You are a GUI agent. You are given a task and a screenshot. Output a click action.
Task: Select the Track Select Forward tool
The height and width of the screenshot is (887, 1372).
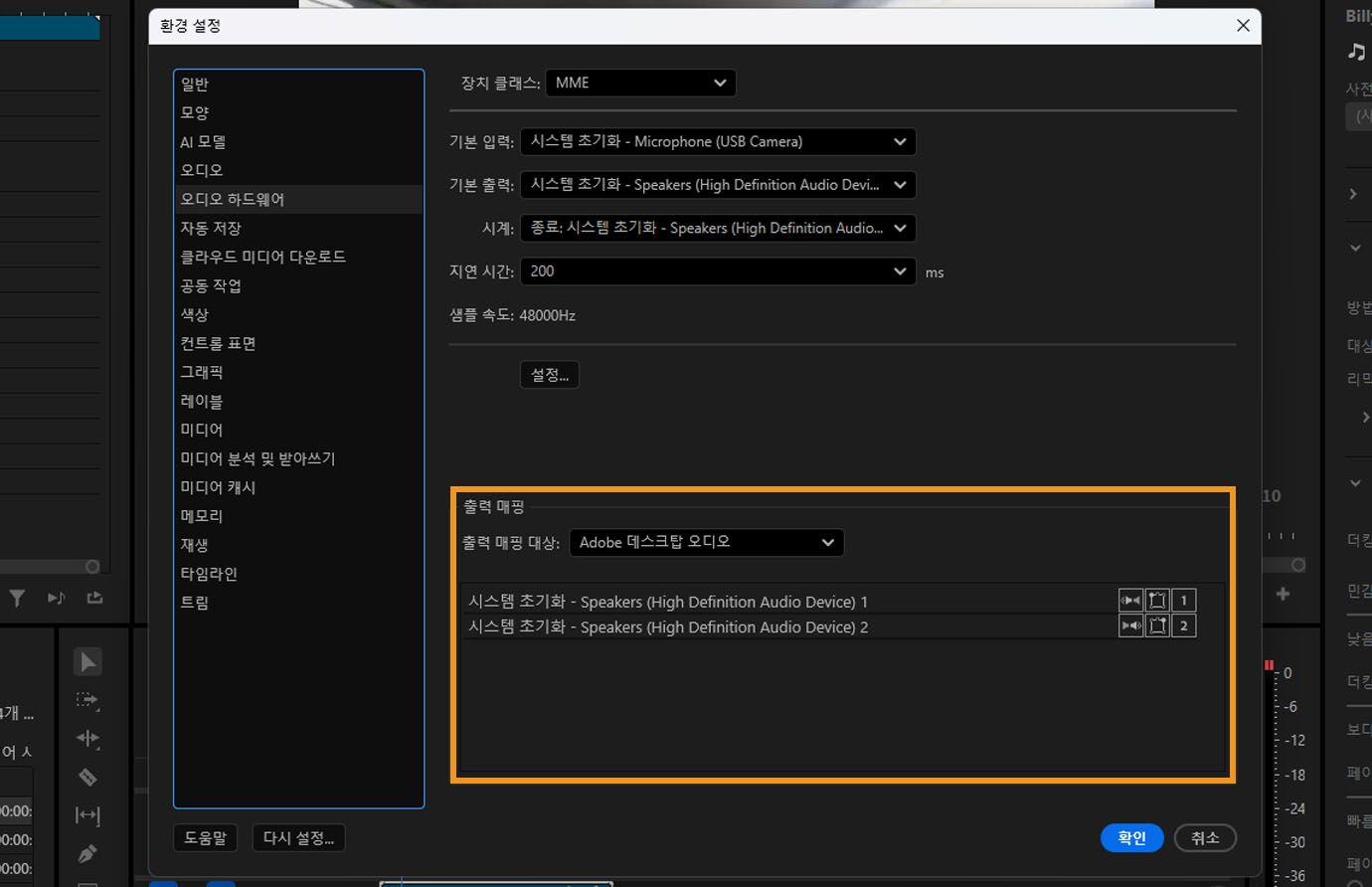click(86, 700)
